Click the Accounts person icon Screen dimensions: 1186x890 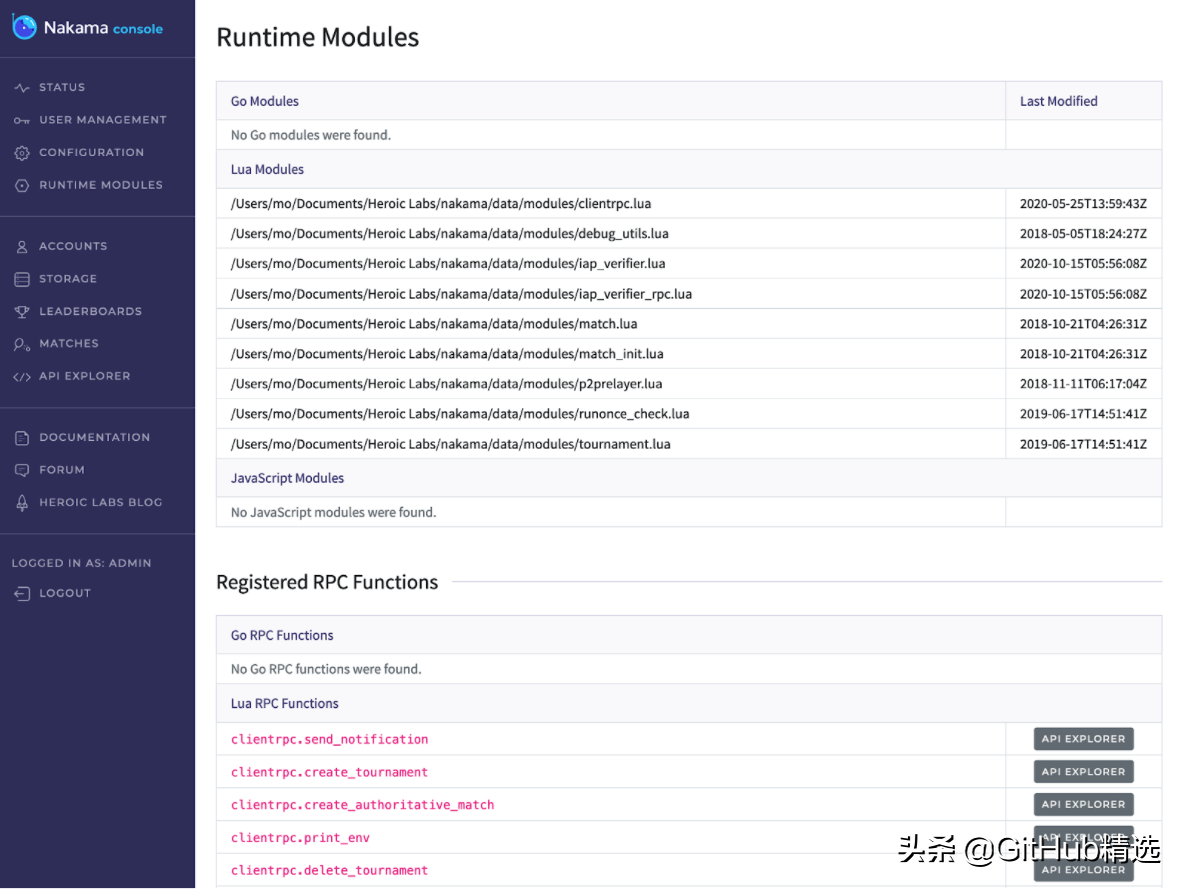(x=22, y=247)
